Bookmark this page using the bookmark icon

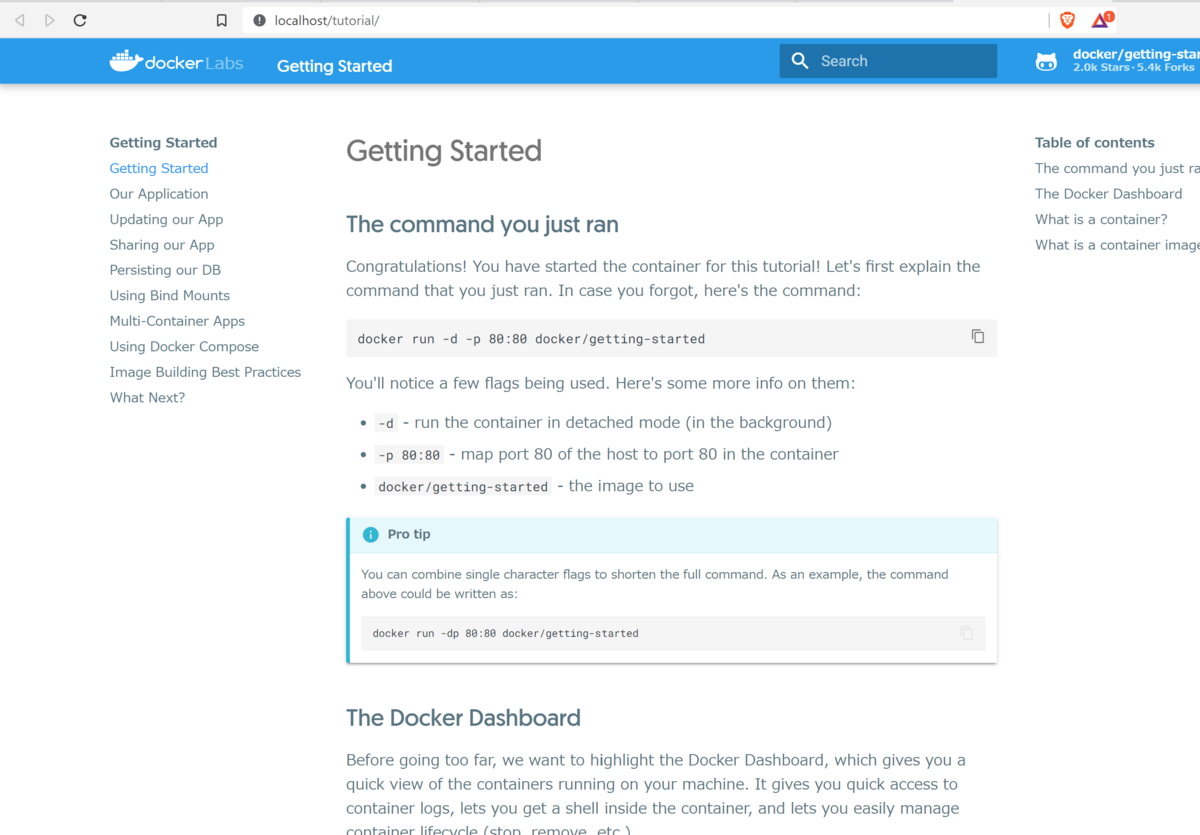222,20
